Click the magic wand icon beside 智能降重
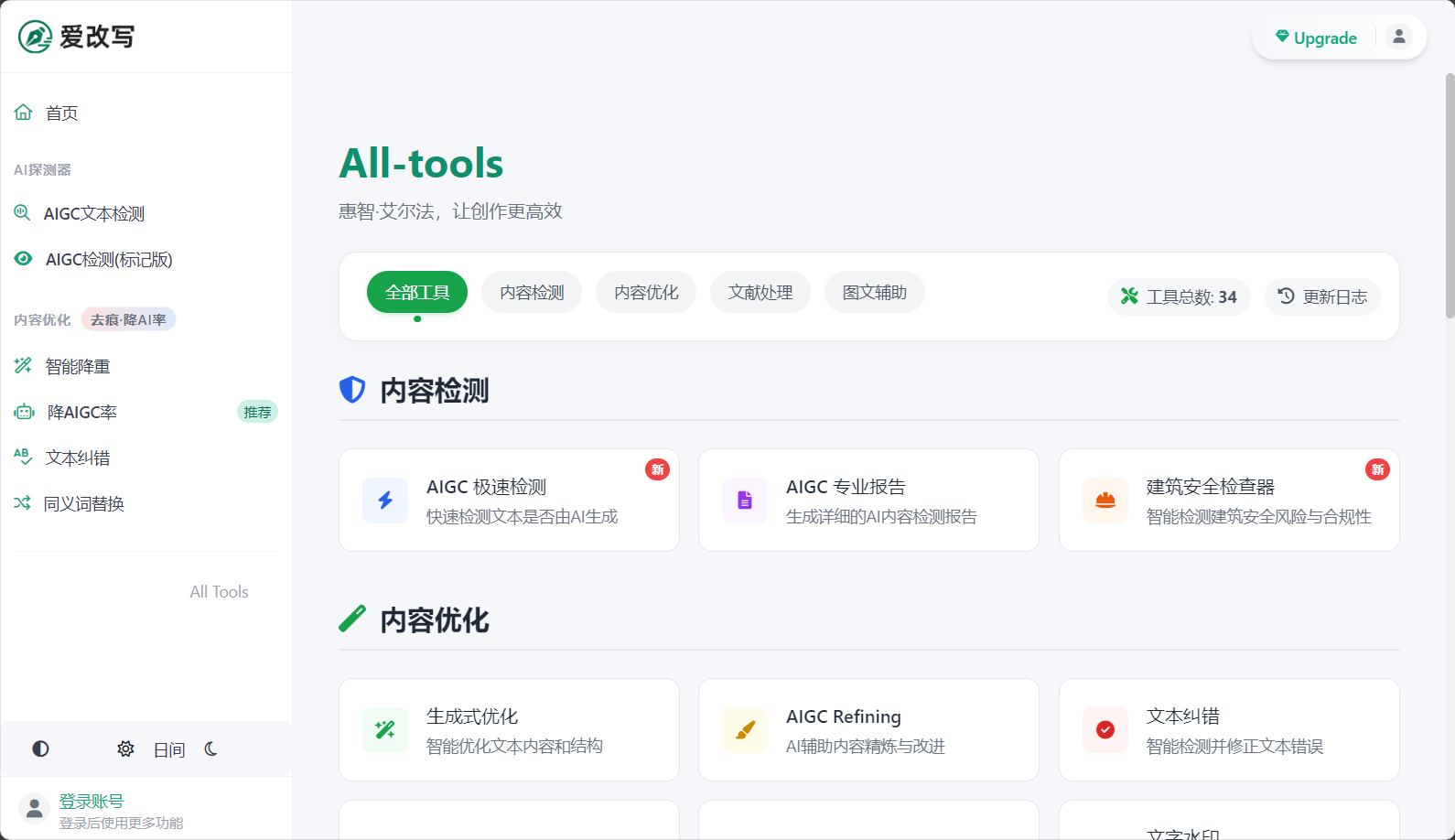This screenshot has width=1455, height=840. 23,366
